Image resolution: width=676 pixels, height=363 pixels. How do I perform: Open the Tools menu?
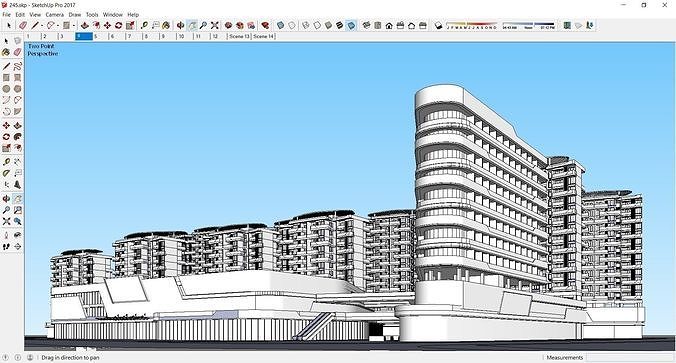[92, 15]
